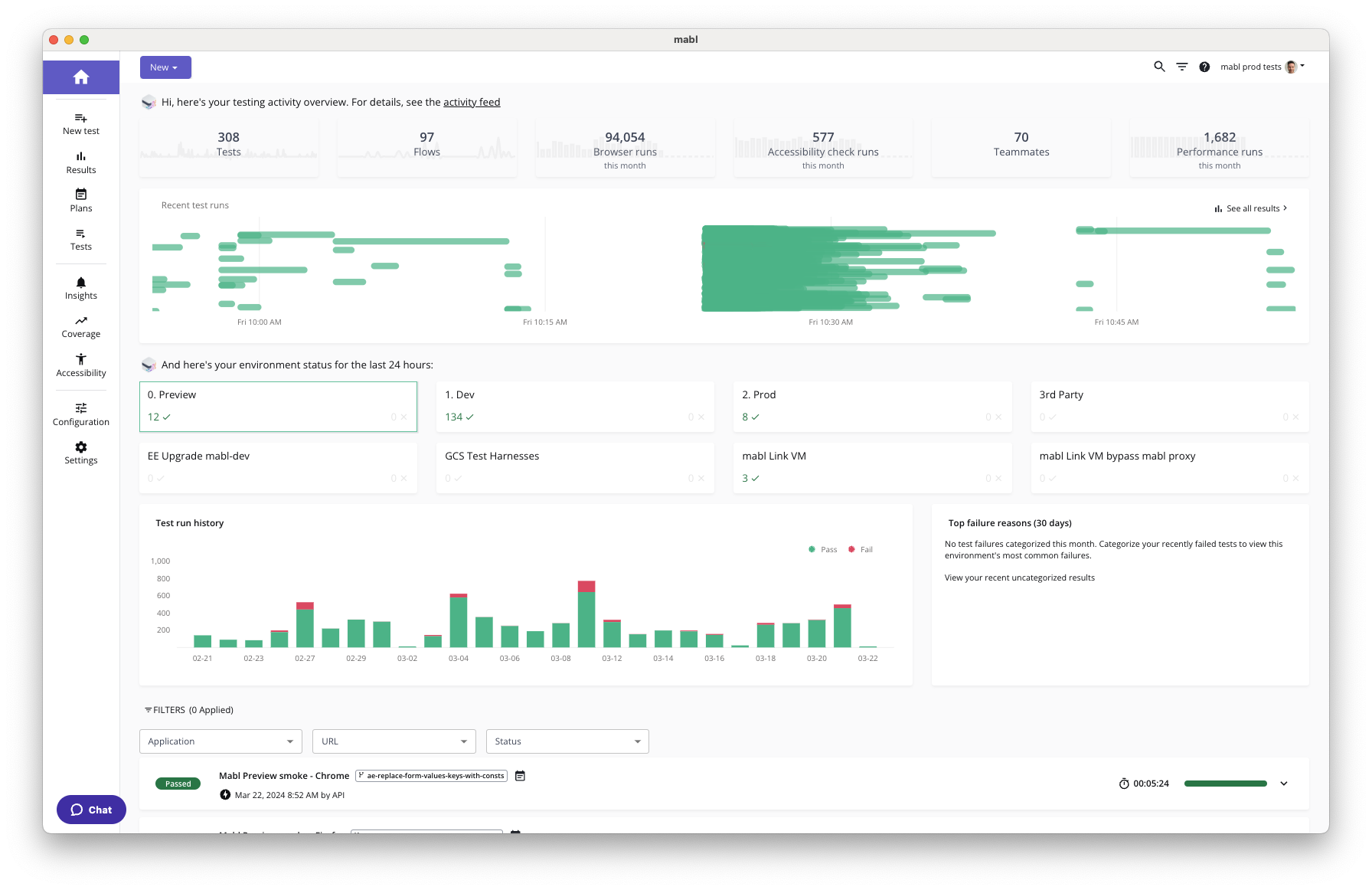This screenshot has width=1372, height=890.
Task: Open New test from the sidebar
Action: pyautogui.click(x=81, y=124)
